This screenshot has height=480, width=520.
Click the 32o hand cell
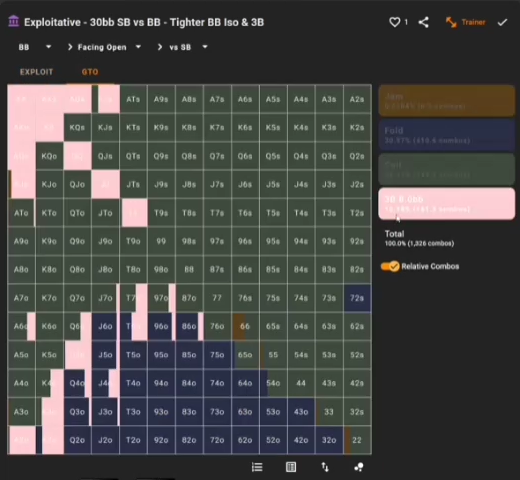pyautogui.click(x=329, y=440)
